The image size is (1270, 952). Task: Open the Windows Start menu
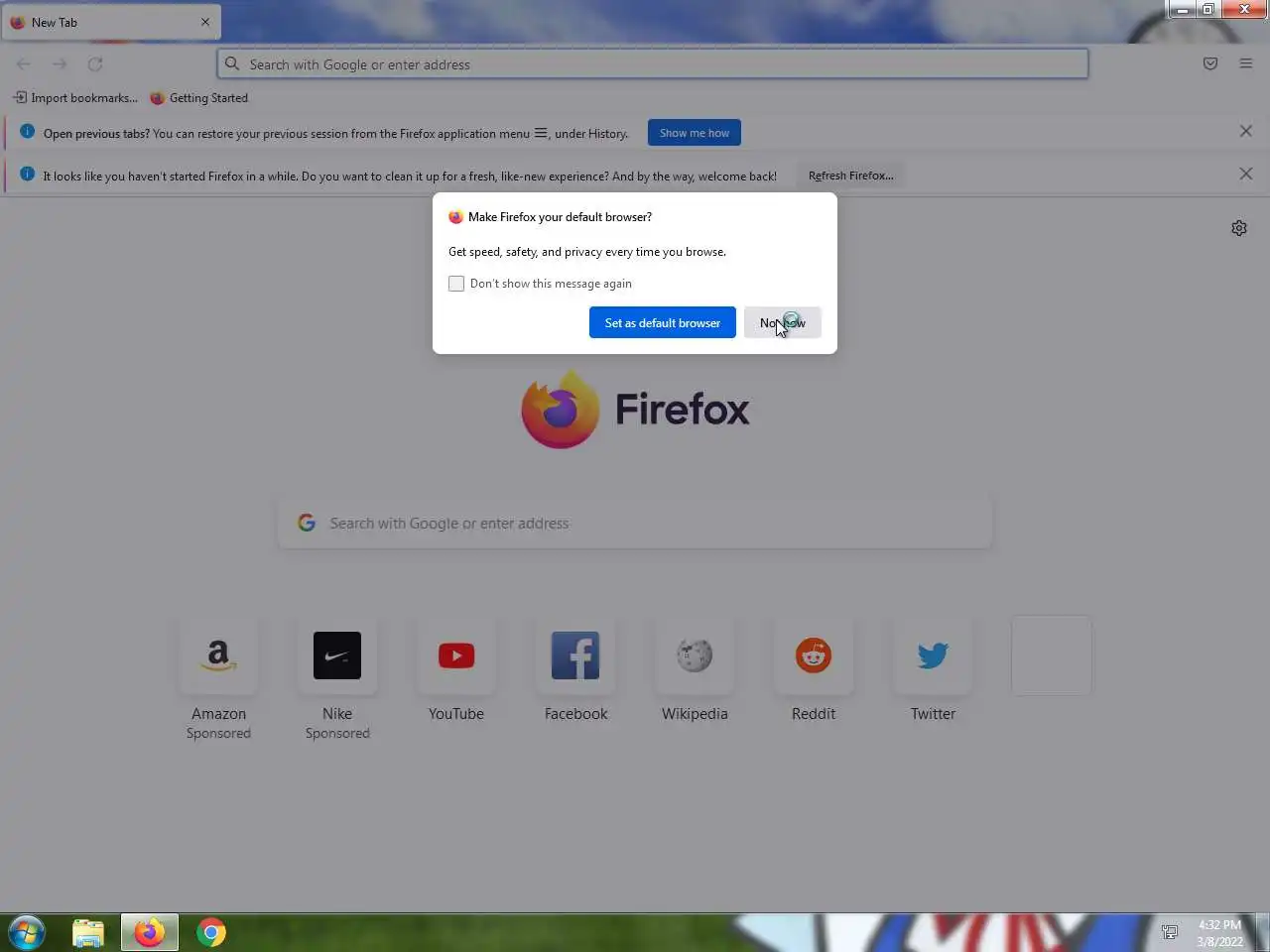27,932
